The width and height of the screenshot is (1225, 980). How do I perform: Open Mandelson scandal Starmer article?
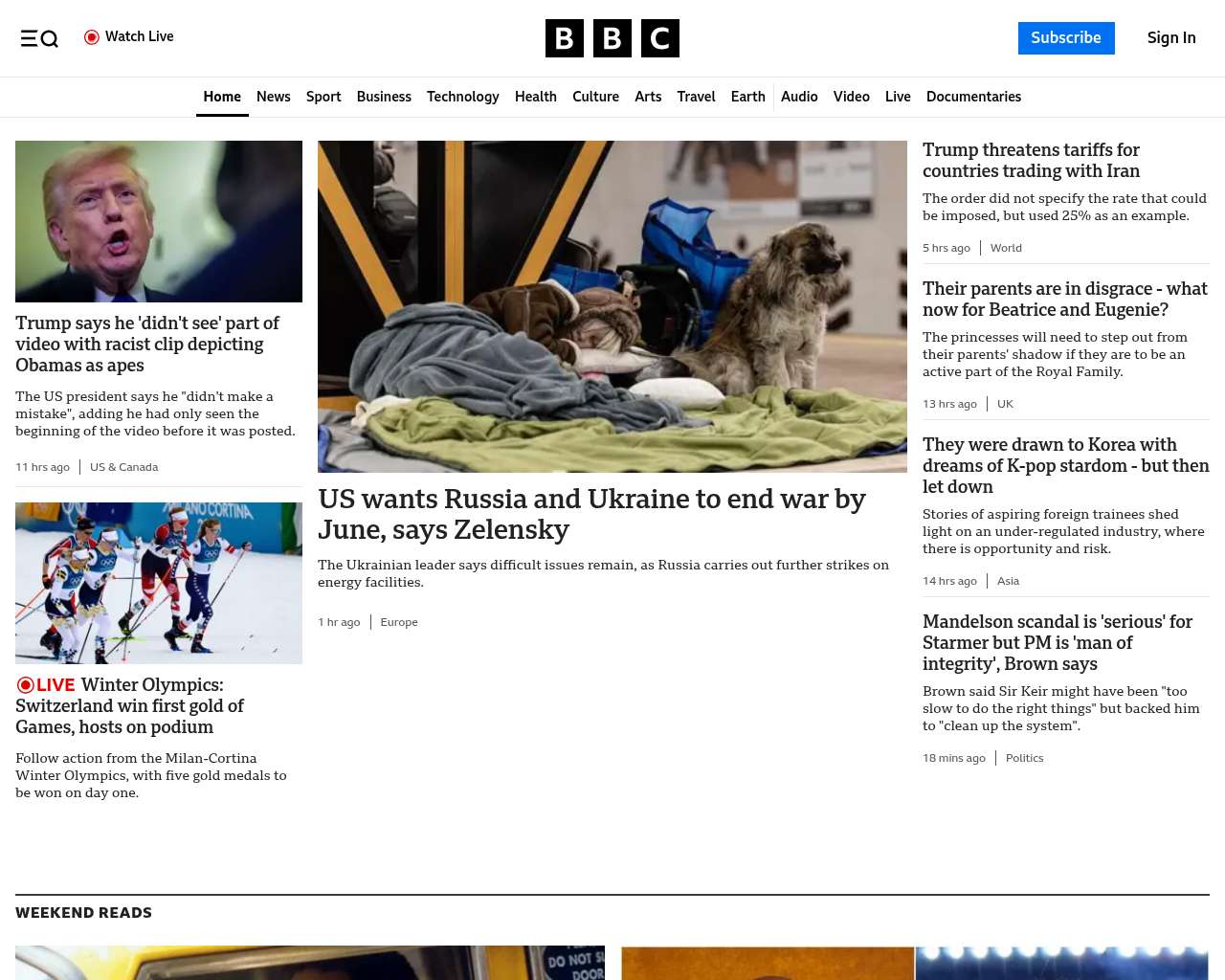click(1058, 643)
